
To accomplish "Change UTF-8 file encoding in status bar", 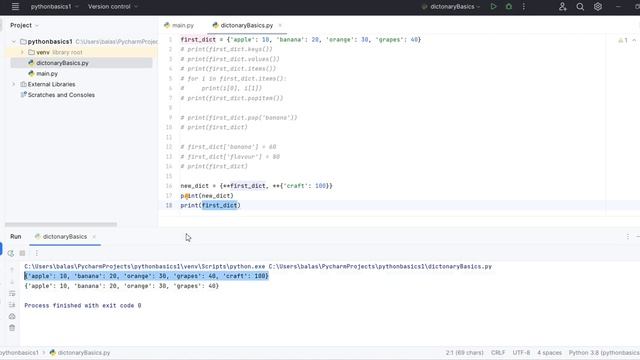I will coord(521,353).
